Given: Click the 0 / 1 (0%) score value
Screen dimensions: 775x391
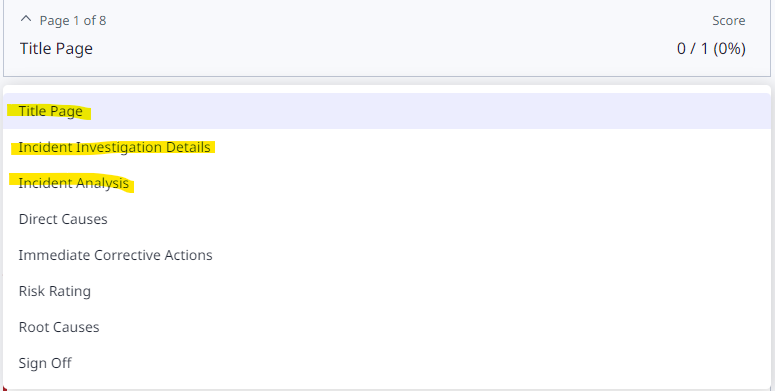Looking at the screenshot, I should click(x=711, y=48).
